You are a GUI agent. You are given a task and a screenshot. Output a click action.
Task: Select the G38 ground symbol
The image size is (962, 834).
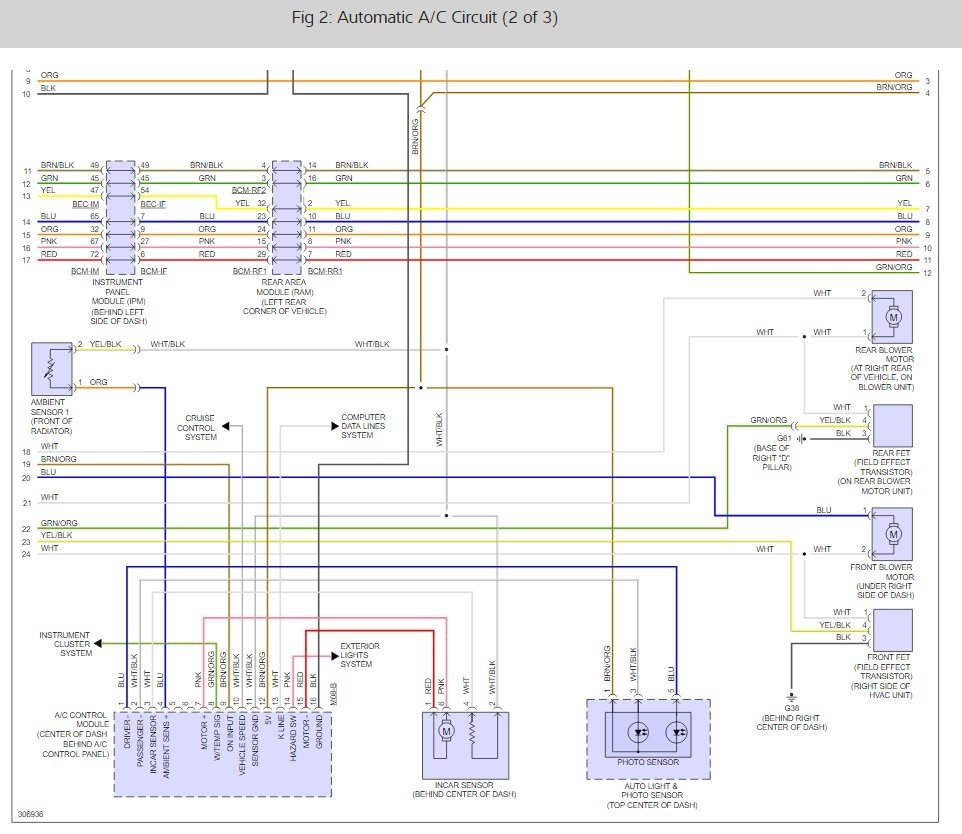pyautogui.click(x=791, y=697)
